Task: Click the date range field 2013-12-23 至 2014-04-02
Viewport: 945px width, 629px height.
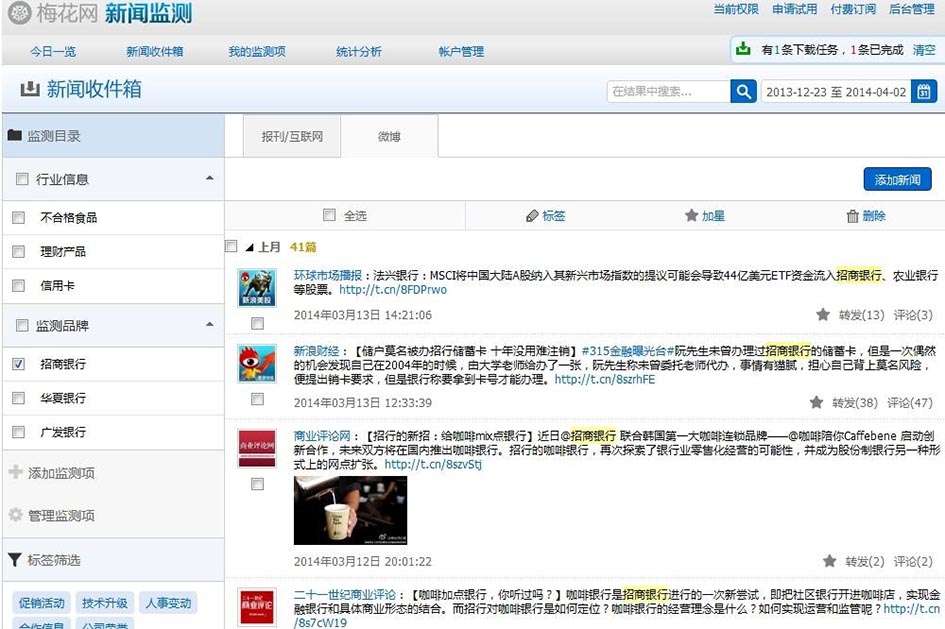Action: [836, 92]
